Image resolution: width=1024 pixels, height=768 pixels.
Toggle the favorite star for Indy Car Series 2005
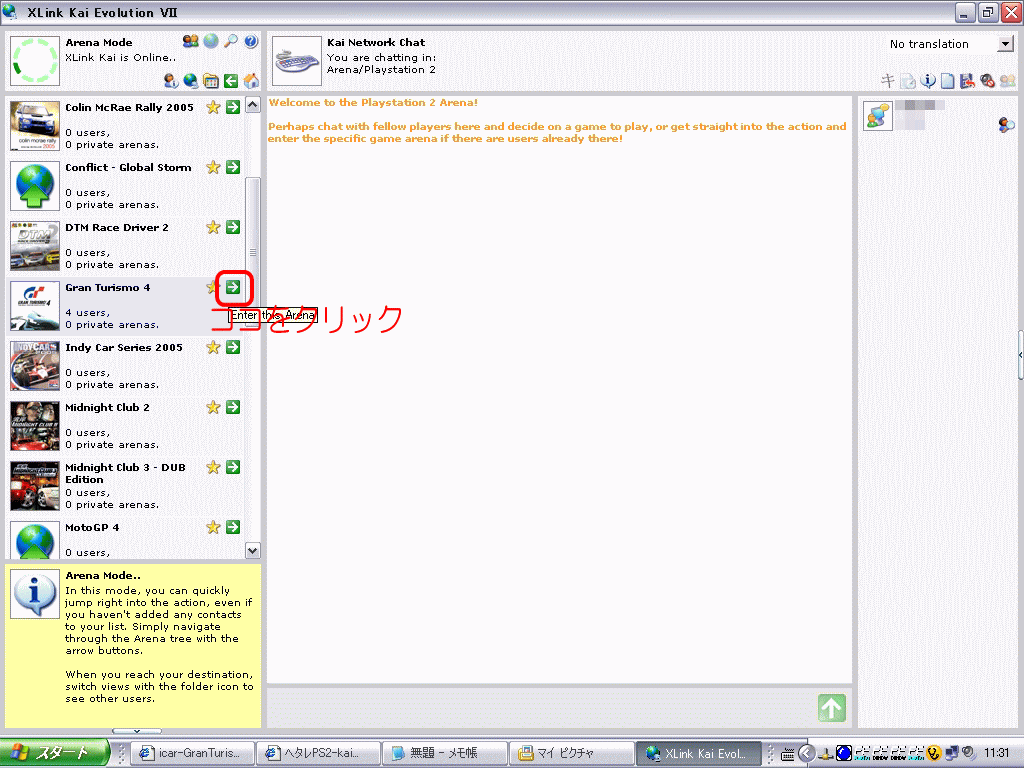tap(213, 347)
